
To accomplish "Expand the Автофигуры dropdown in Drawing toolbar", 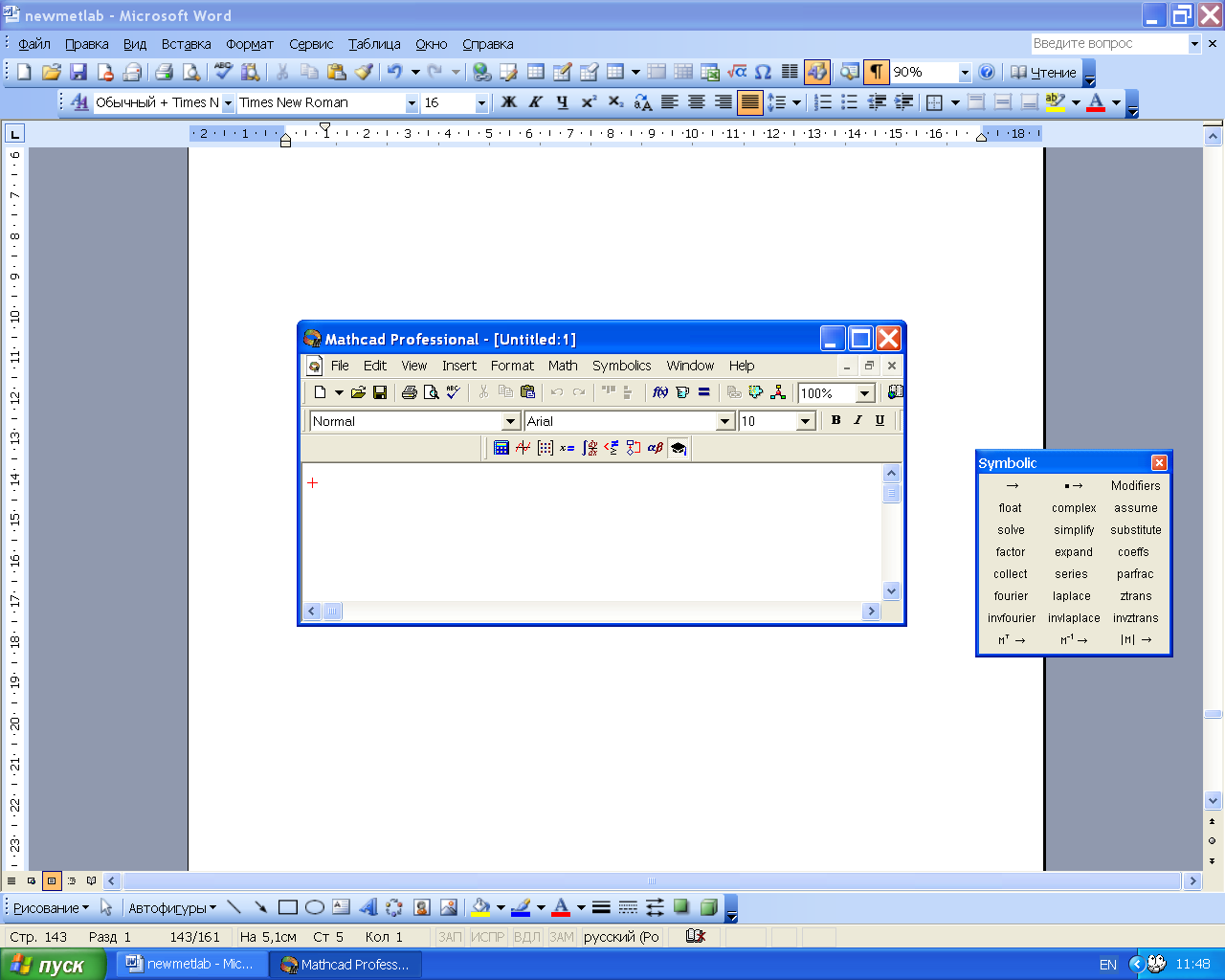I will (172, 907).
